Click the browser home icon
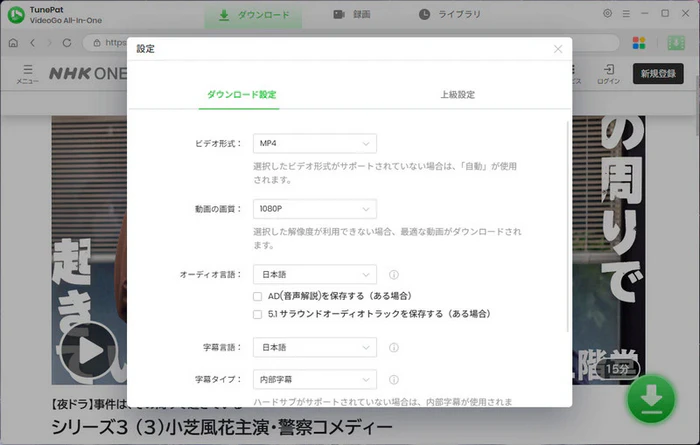The height and width of the screenshot is (445, 700). point(13,43)
